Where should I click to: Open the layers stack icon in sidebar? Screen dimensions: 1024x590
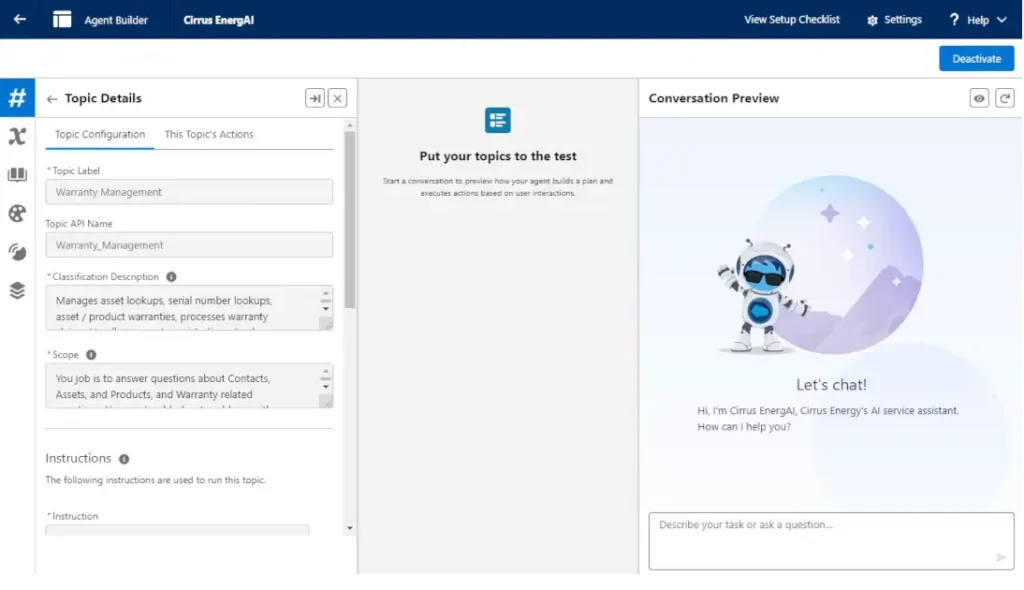[x=17, y=290]
